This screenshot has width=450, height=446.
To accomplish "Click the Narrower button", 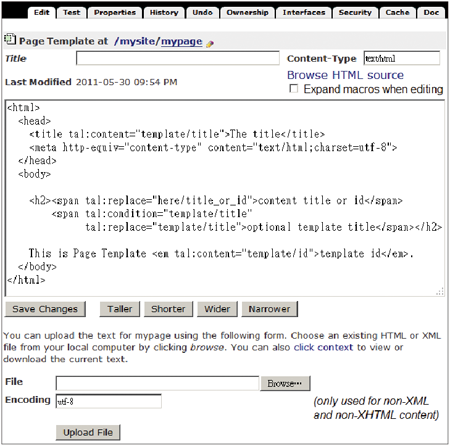I will coord(269,309).
